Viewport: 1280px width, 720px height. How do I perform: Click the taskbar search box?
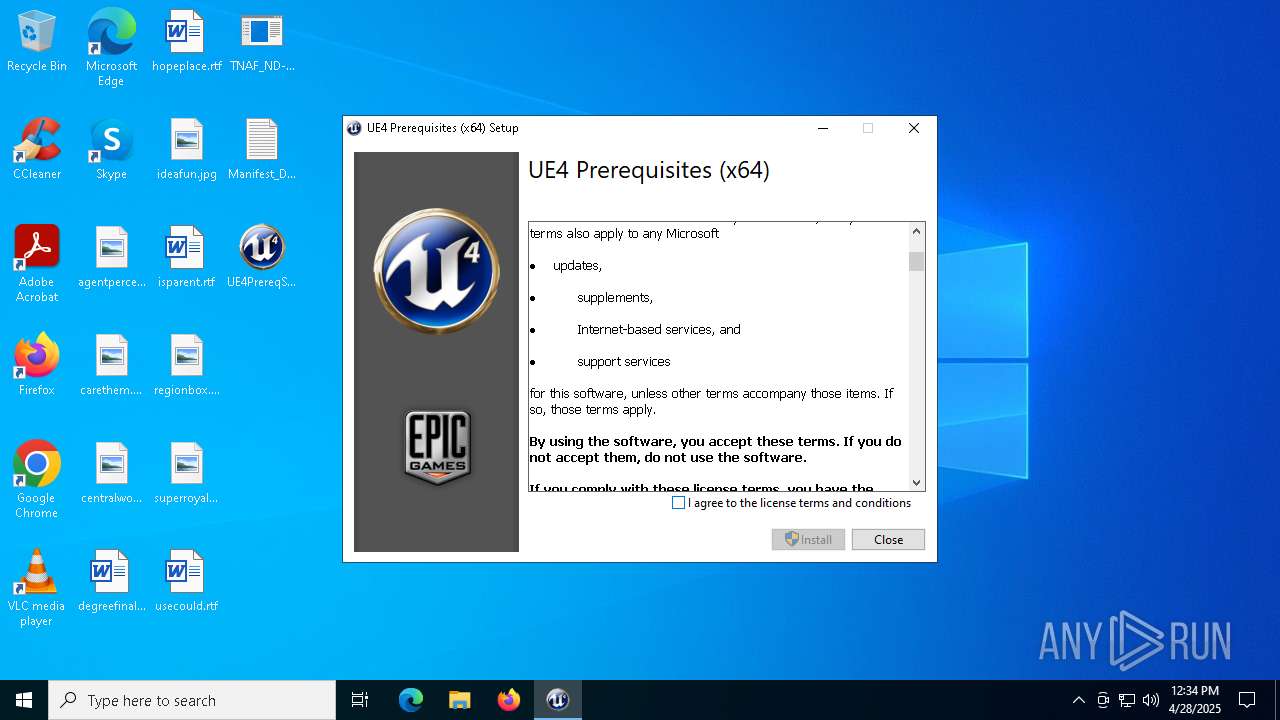(192, 700)
